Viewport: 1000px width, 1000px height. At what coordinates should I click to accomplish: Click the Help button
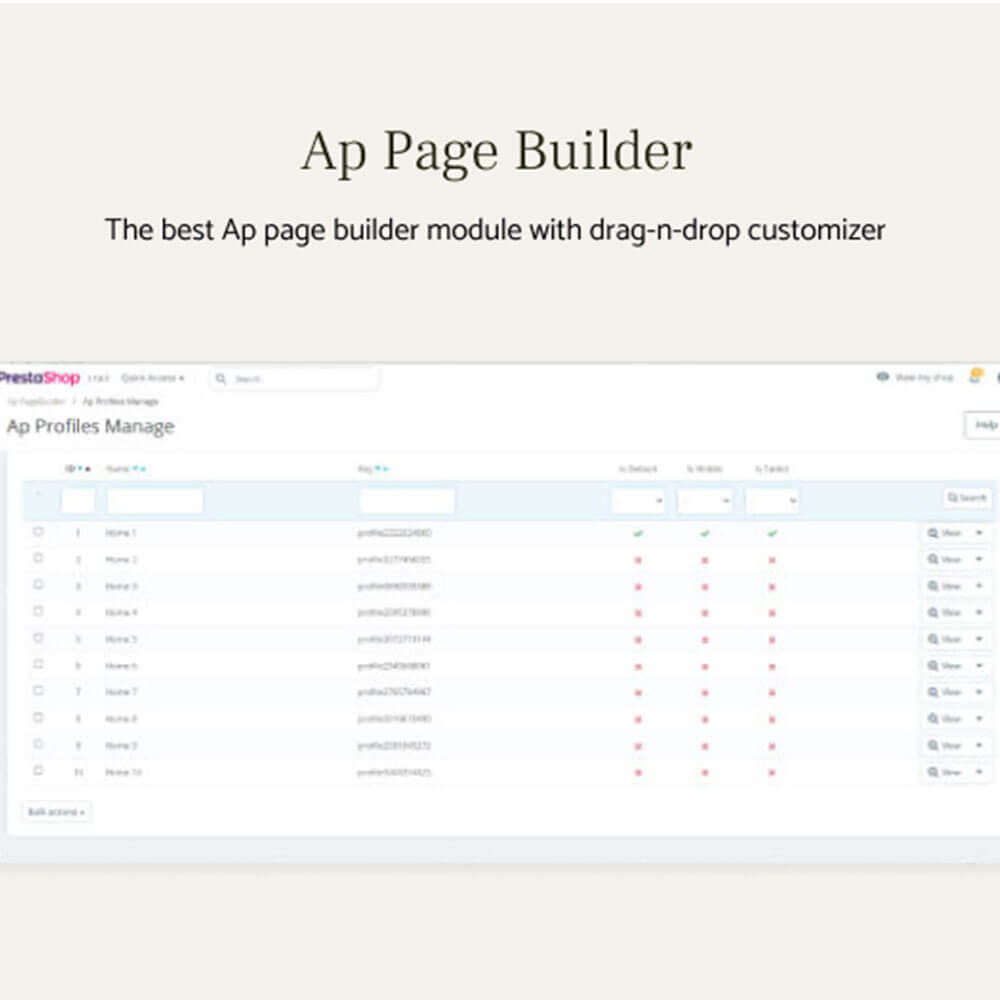[983, 425]
